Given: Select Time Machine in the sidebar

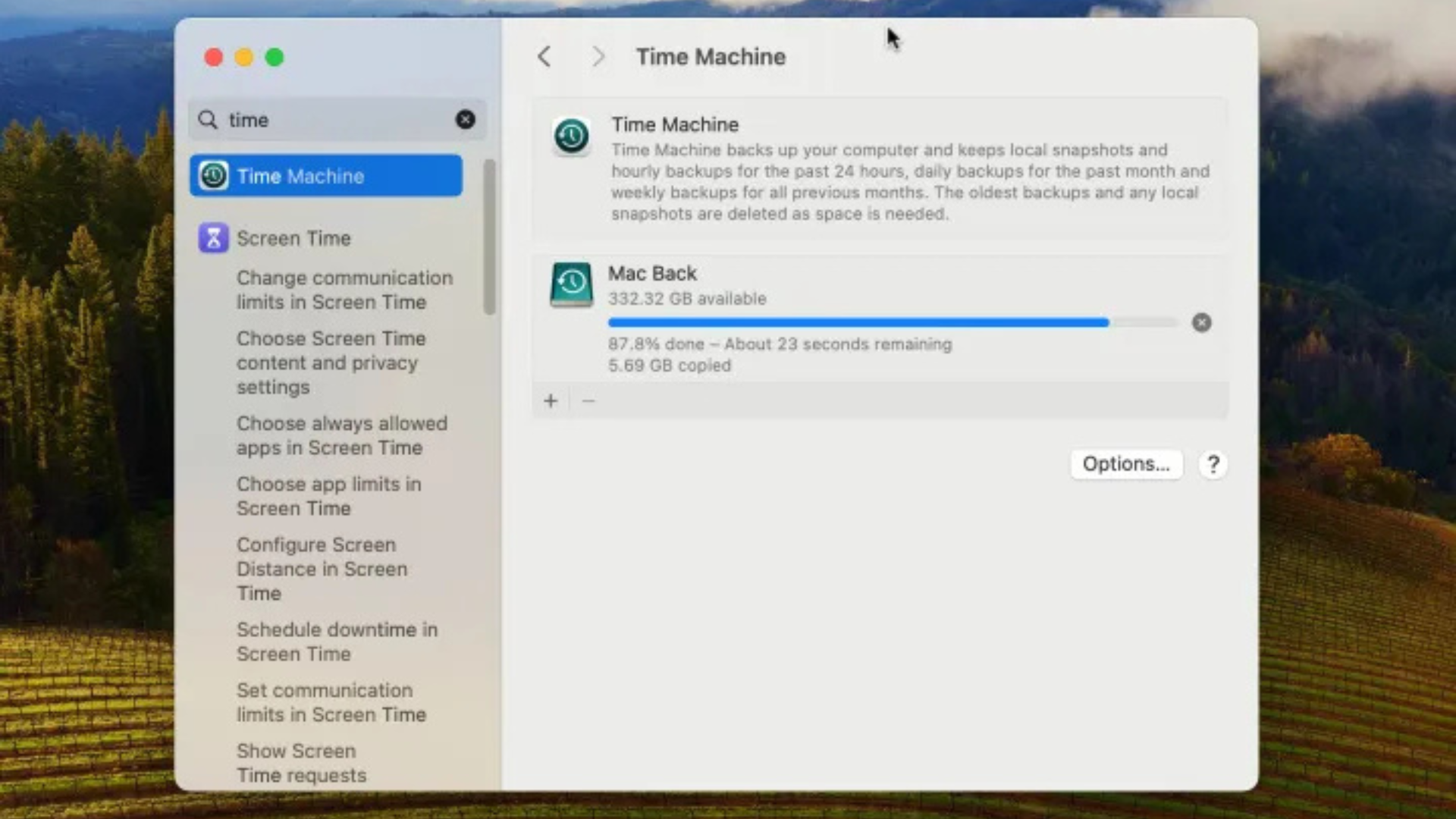Looking at the screenshot, I should [326, 176].
